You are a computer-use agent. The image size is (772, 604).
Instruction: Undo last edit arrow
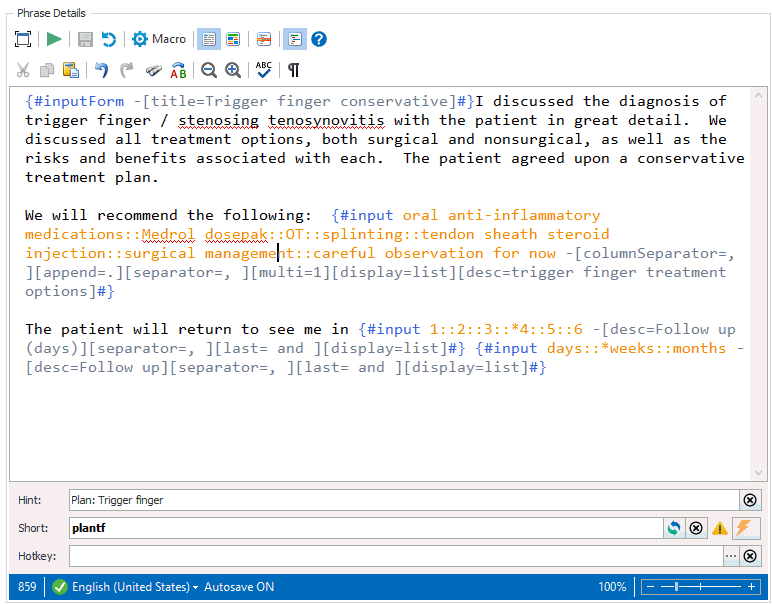pyautogui.click(x=102, y=70)
